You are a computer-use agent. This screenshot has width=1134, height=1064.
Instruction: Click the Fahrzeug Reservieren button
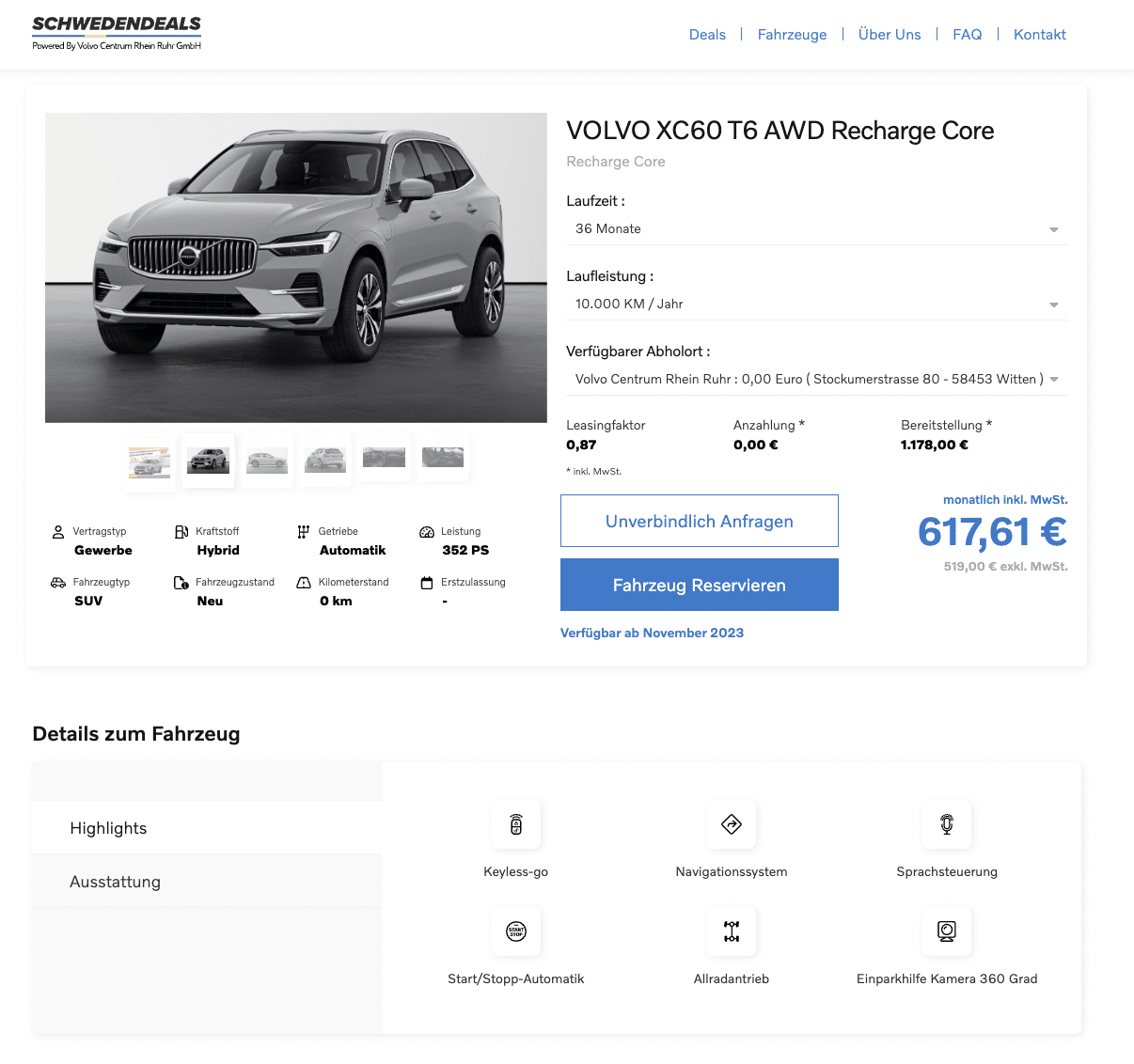pos(700,585)
